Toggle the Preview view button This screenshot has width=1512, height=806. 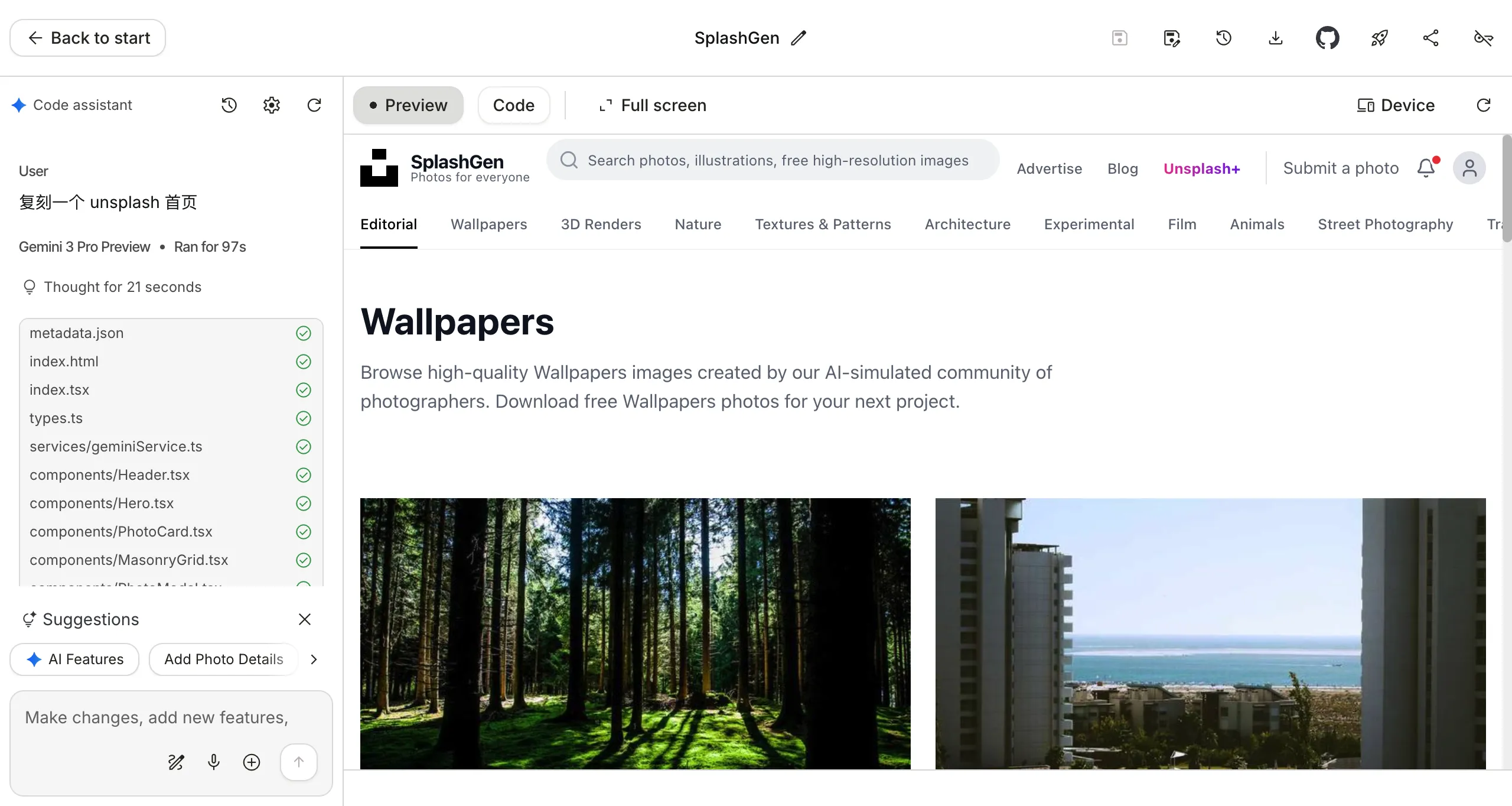pyautogui.click(x=408, y=105)
